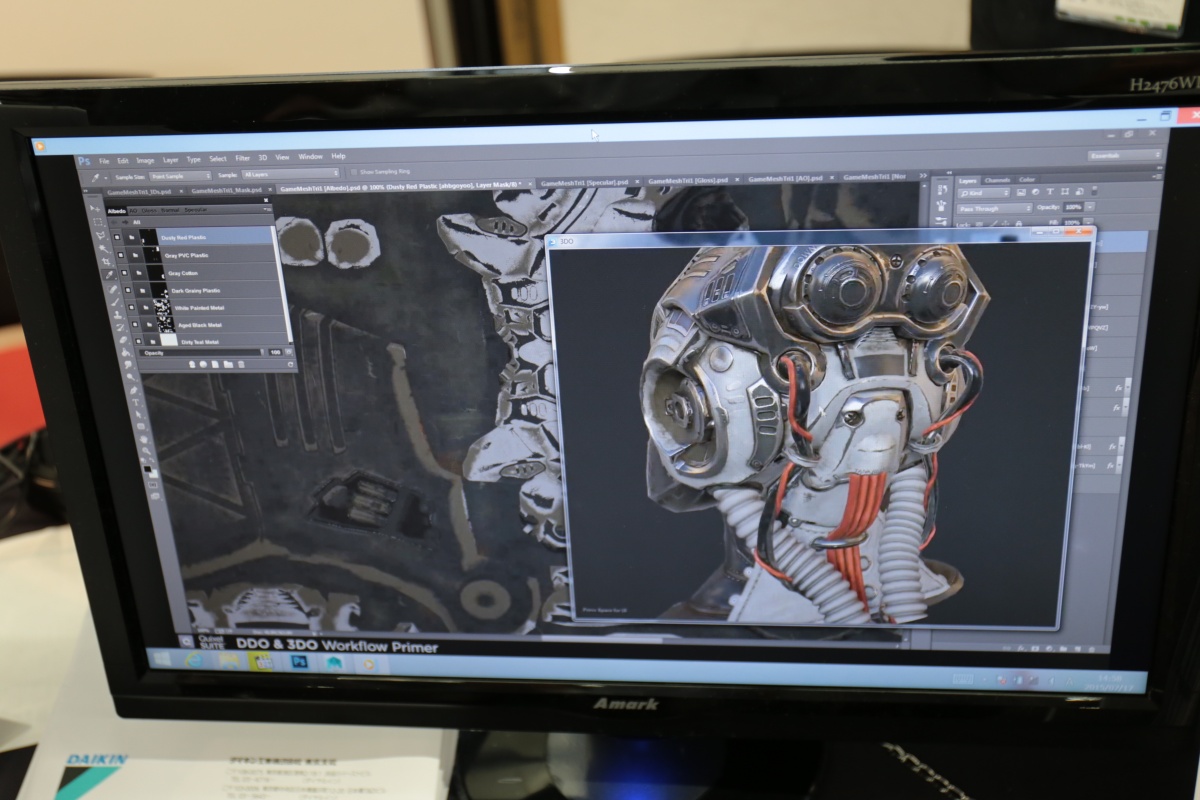The width and height of the screenshot is (1200, 800).
Task: Select the Rectangular Marquee tool
Action: coord(98,222)
